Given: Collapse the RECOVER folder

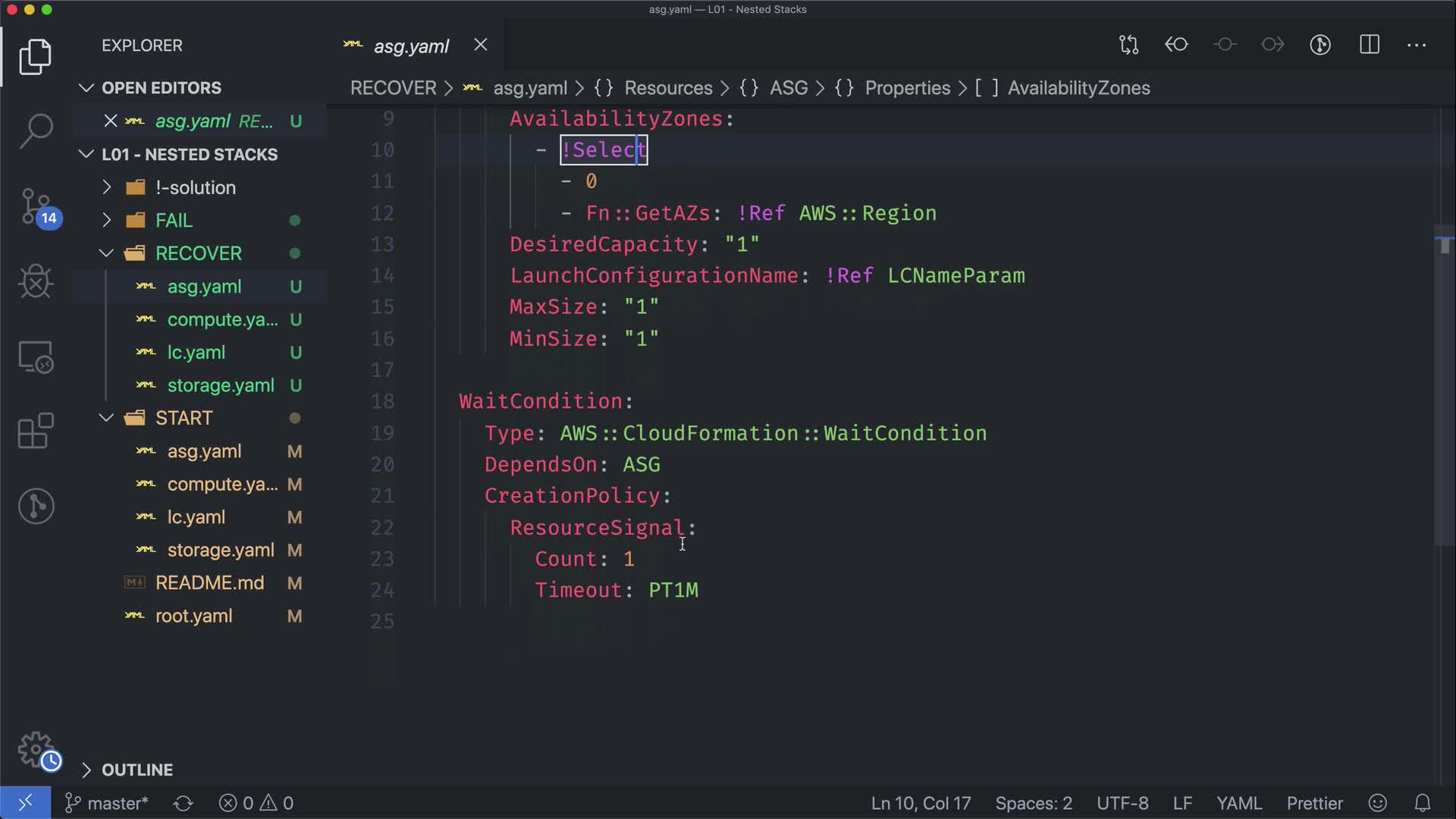Looking at the screenshot, I should 198,253.
